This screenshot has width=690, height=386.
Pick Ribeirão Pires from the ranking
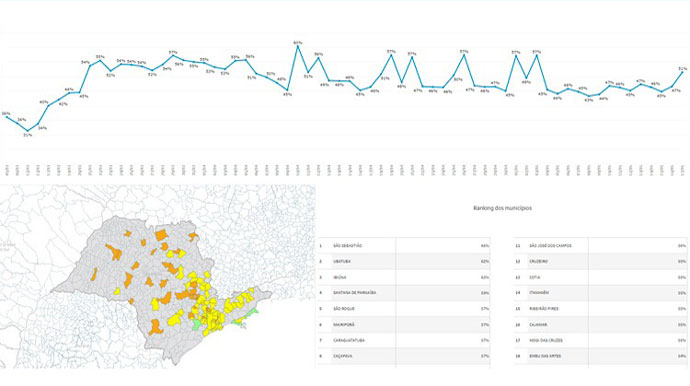[600, 309]
